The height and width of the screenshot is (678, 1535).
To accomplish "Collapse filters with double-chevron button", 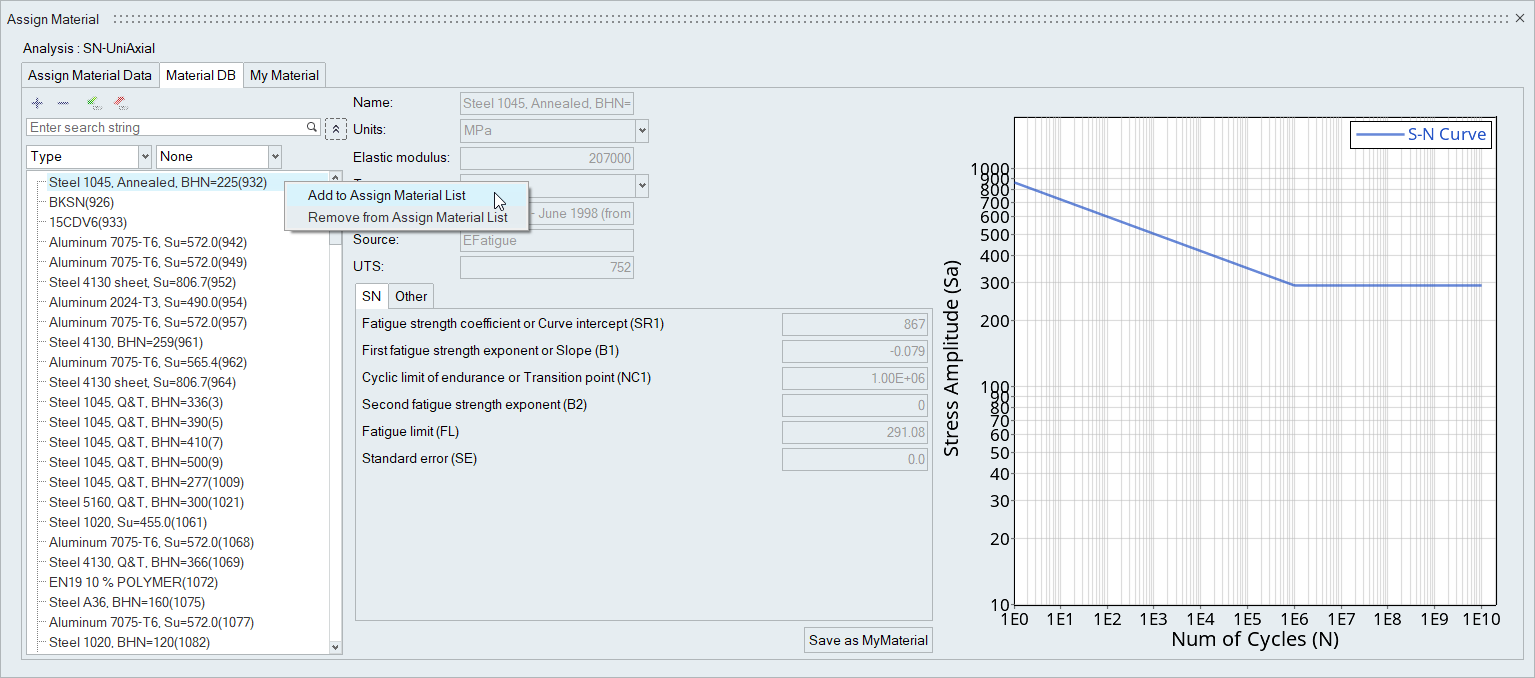I will point(336,129).
